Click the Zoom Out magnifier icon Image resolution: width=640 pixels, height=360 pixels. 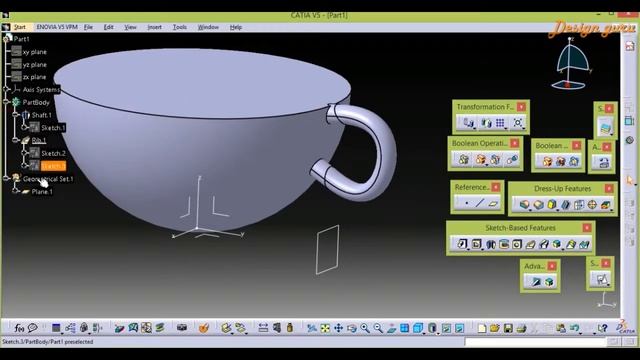(378, 328)
